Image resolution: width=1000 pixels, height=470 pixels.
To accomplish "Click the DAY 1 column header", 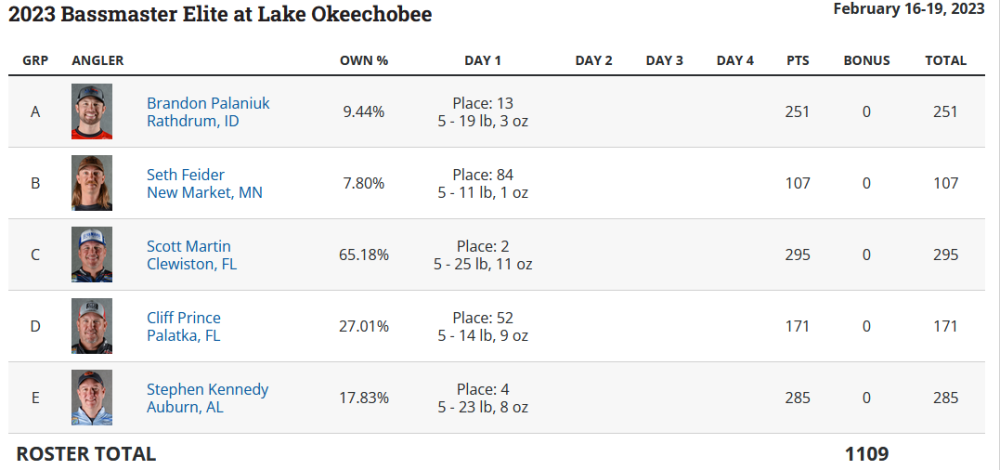I will pyautogui.click(x=483, y=61).
